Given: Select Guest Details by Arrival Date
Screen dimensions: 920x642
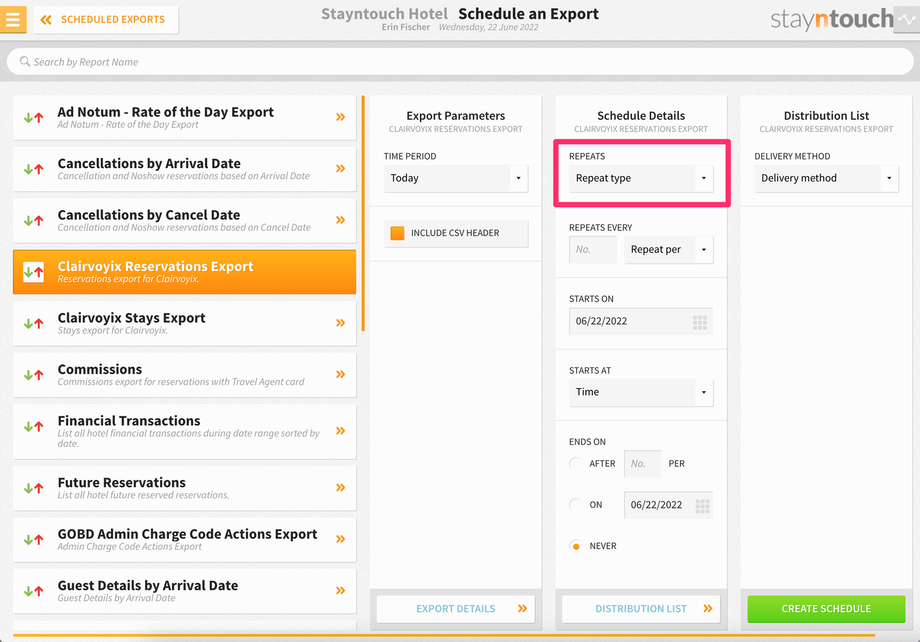Looking at the screenshot, I should coord(184,591).
